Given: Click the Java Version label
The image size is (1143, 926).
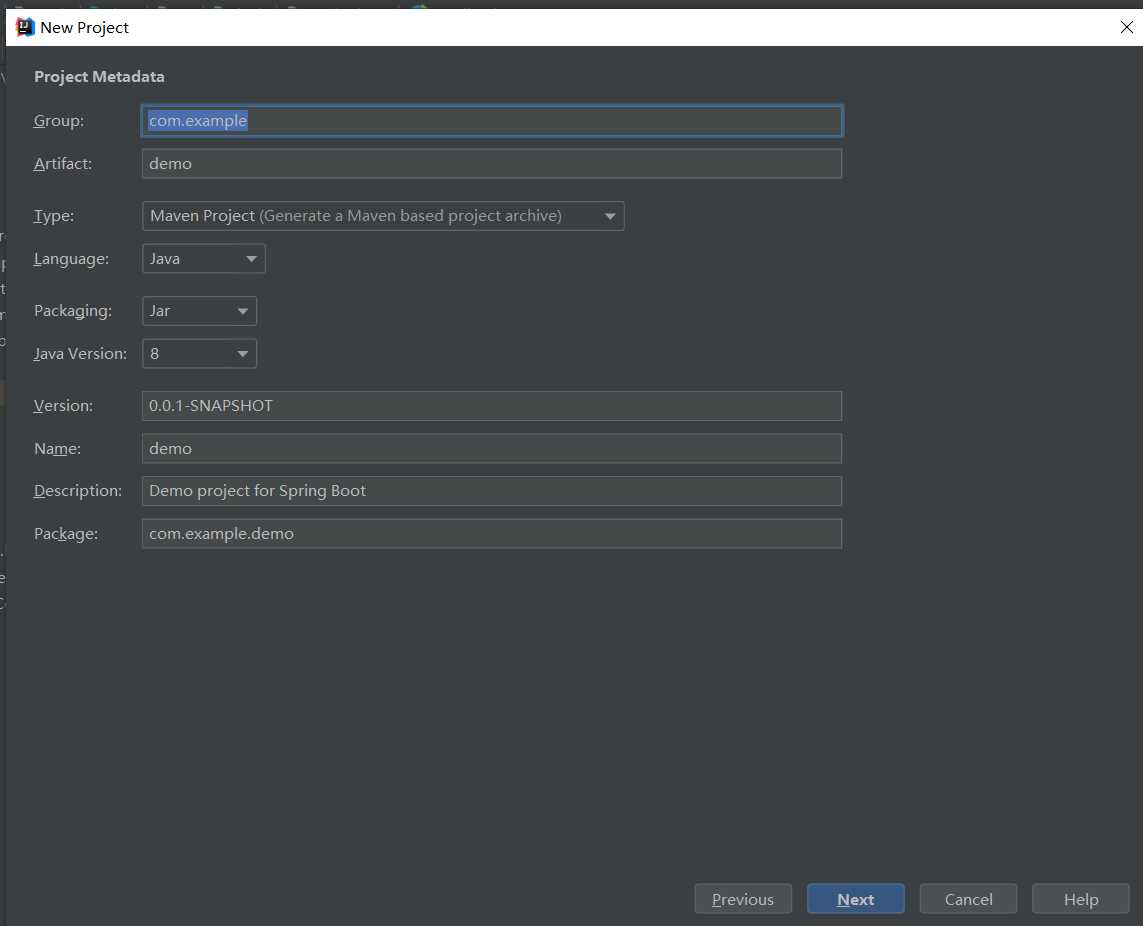Looking at the screenshot, I should pos(80,354).
